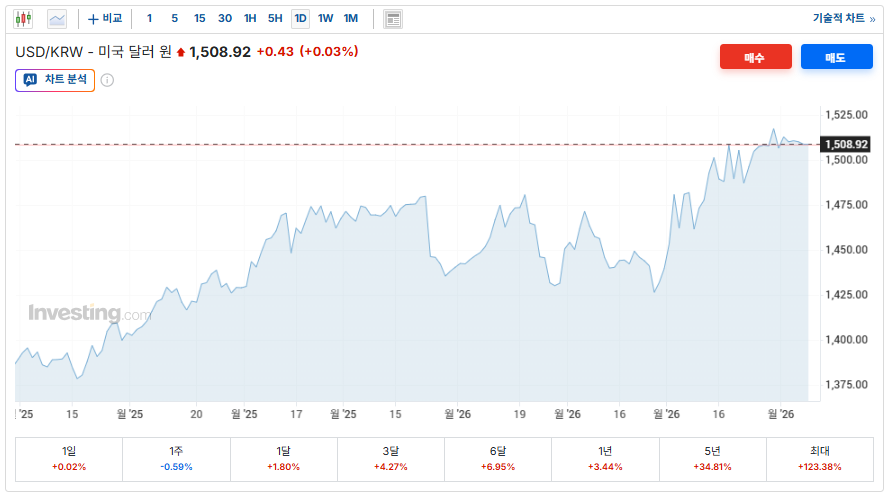Open the 기술적 차트 link
Viewport: 888px width, 498px height.
843,19
